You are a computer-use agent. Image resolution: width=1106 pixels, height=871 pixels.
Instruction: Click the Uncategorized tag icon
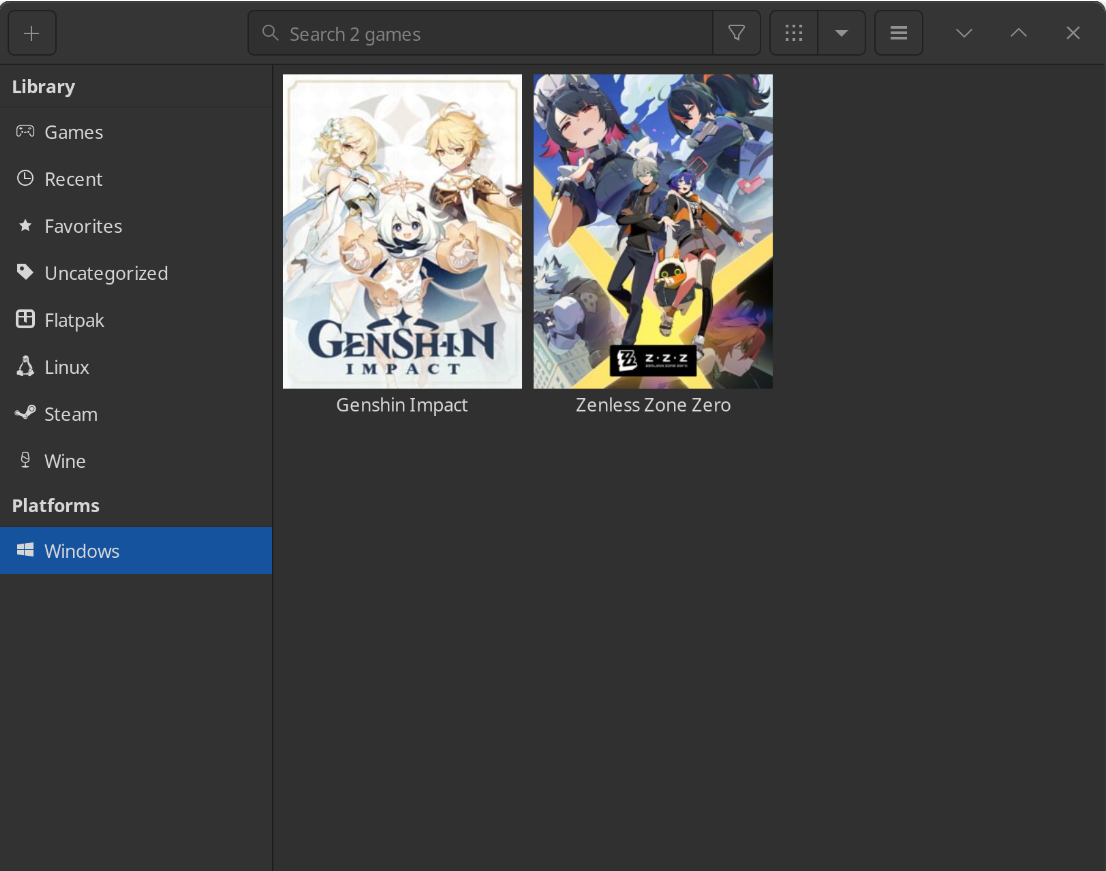tap(24, 272)
